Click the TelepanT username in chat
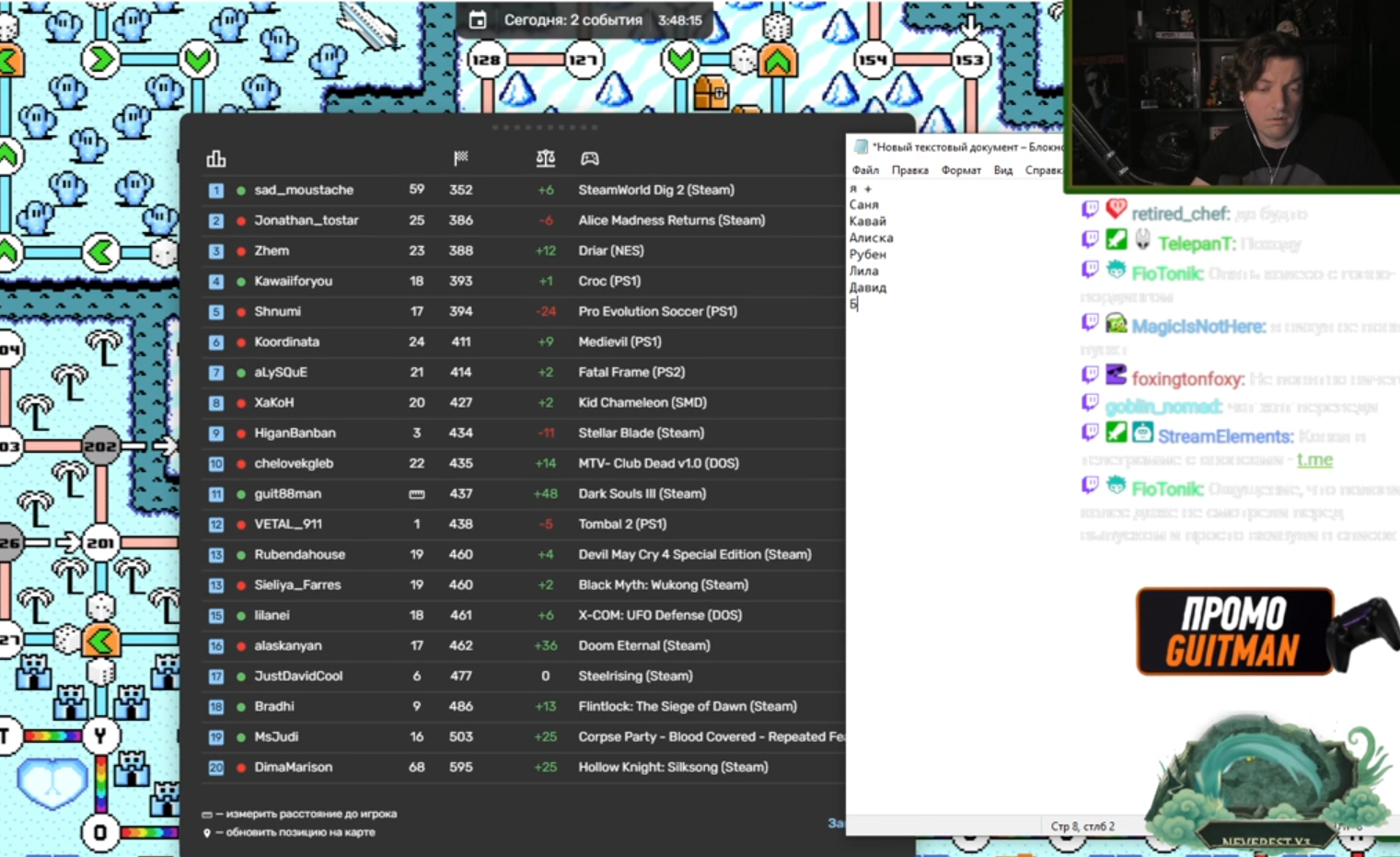 pyautogui.click(x=1196, y=244)
